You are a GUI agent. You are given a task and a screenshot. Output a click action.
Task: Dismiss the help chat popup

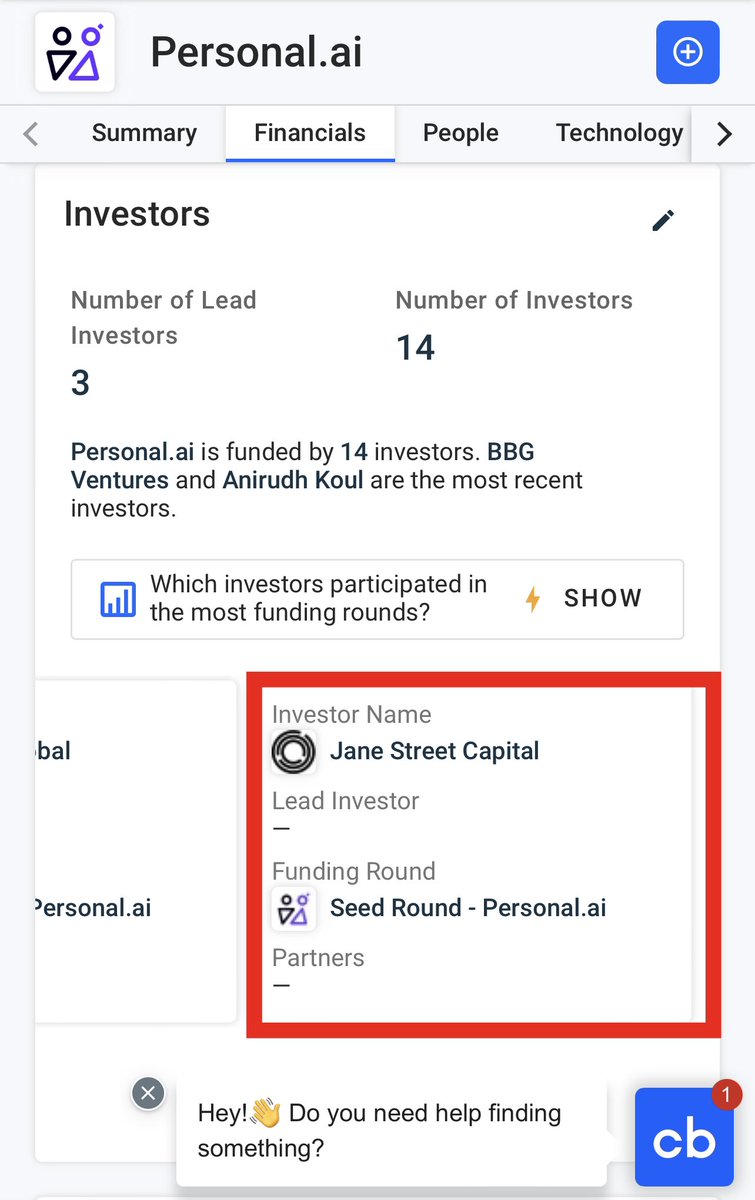pos(148,1093)
